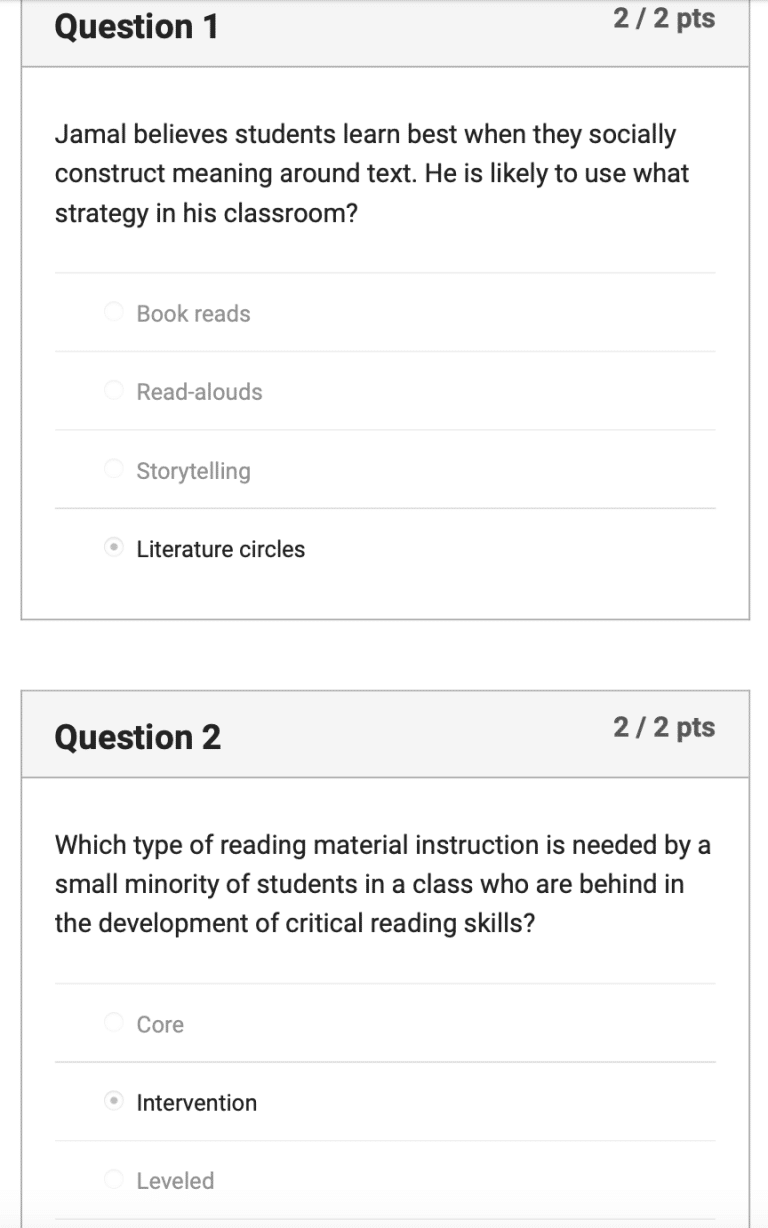Click the Core answer label text
Image resolution: width=768 pixels, height=1228 pixels.
(161, 1024)
